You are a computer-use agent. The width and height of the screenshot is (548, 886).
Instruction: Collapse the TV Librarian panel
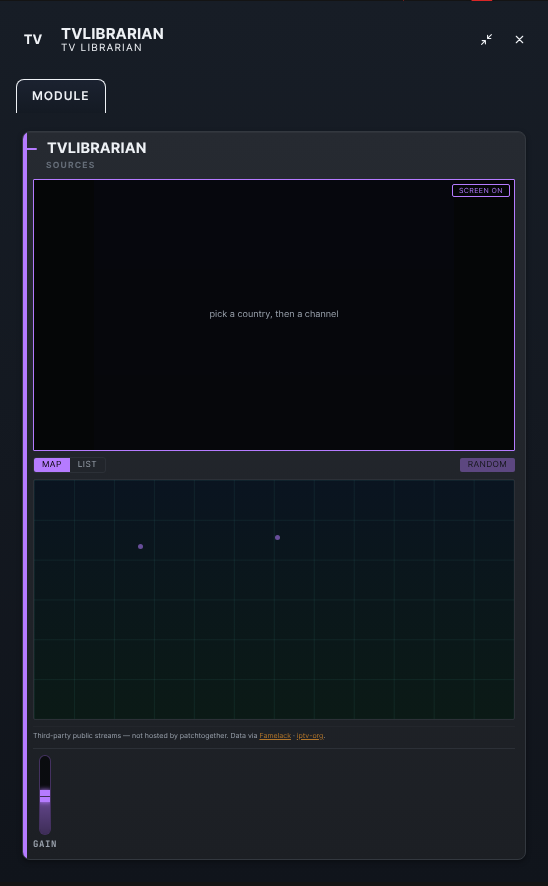486,40
